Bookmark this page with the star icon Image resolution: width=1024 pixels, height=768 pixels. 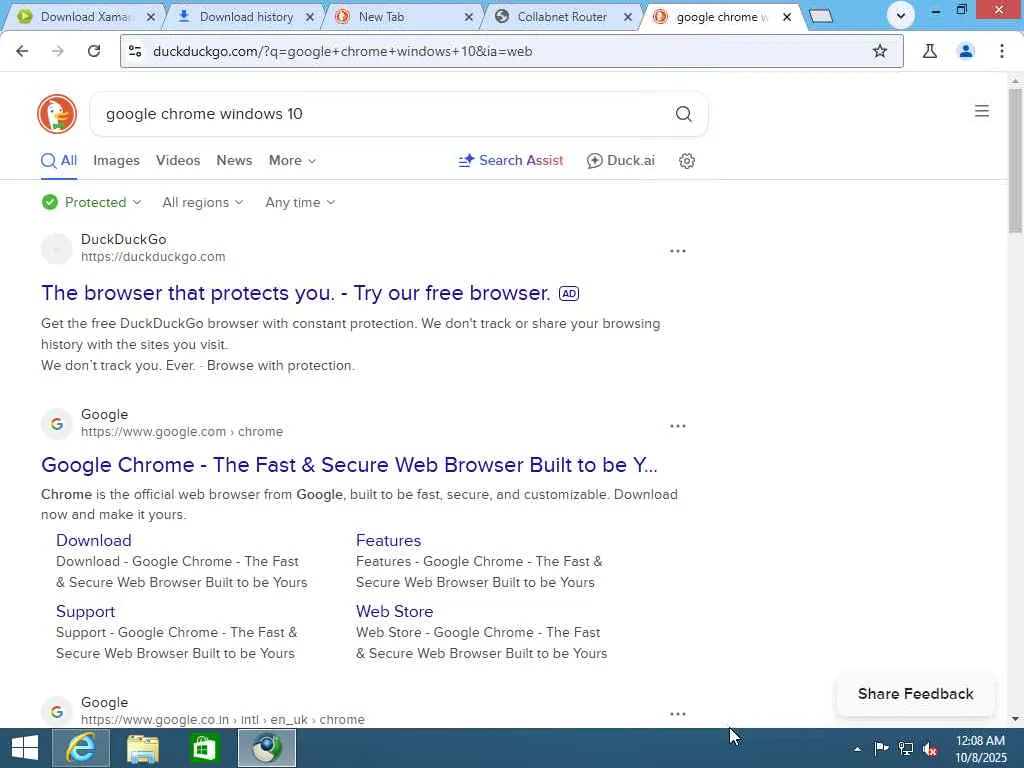pyautogui.click(x=880, y=51)
